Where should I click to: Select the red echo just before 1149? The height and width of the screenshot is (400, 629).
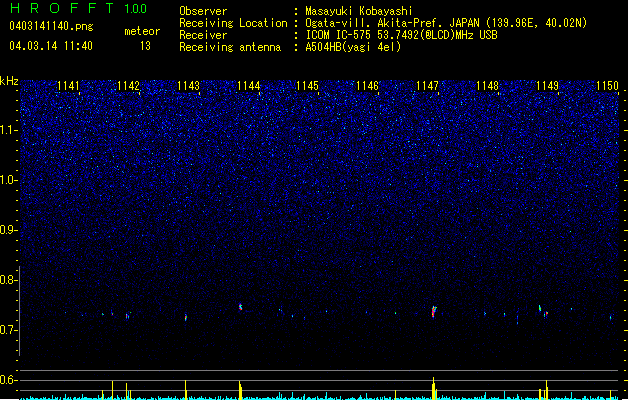[546, 314]
